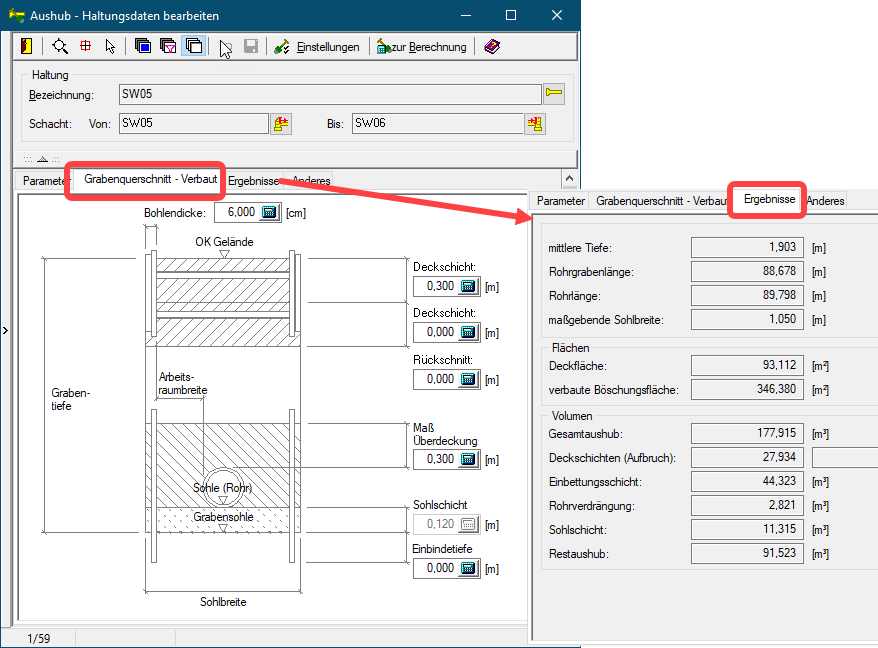878x648 pixels.
Task: Click the purple help book icon
Action: [492, 46]
